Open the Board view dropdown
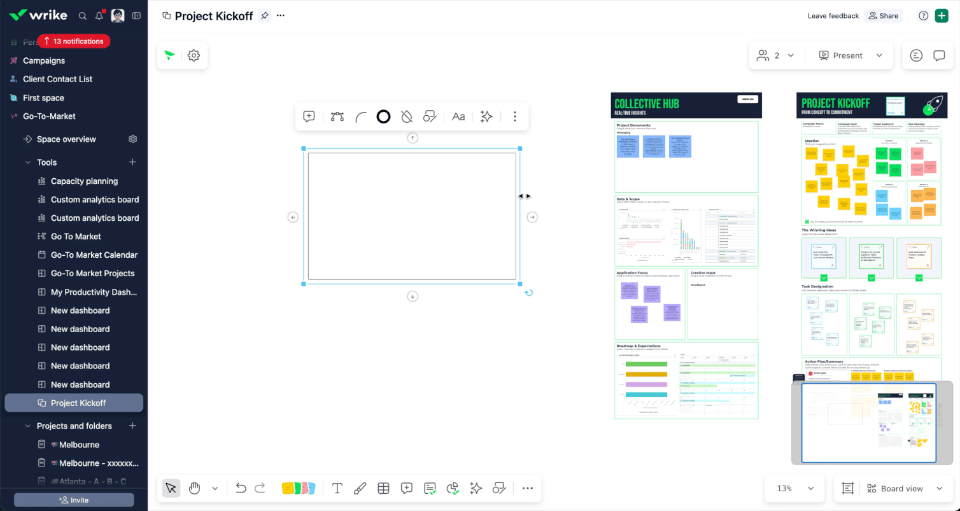Image resolution: width=960 pixels, height=511 pixels. [x=905, y=488]
